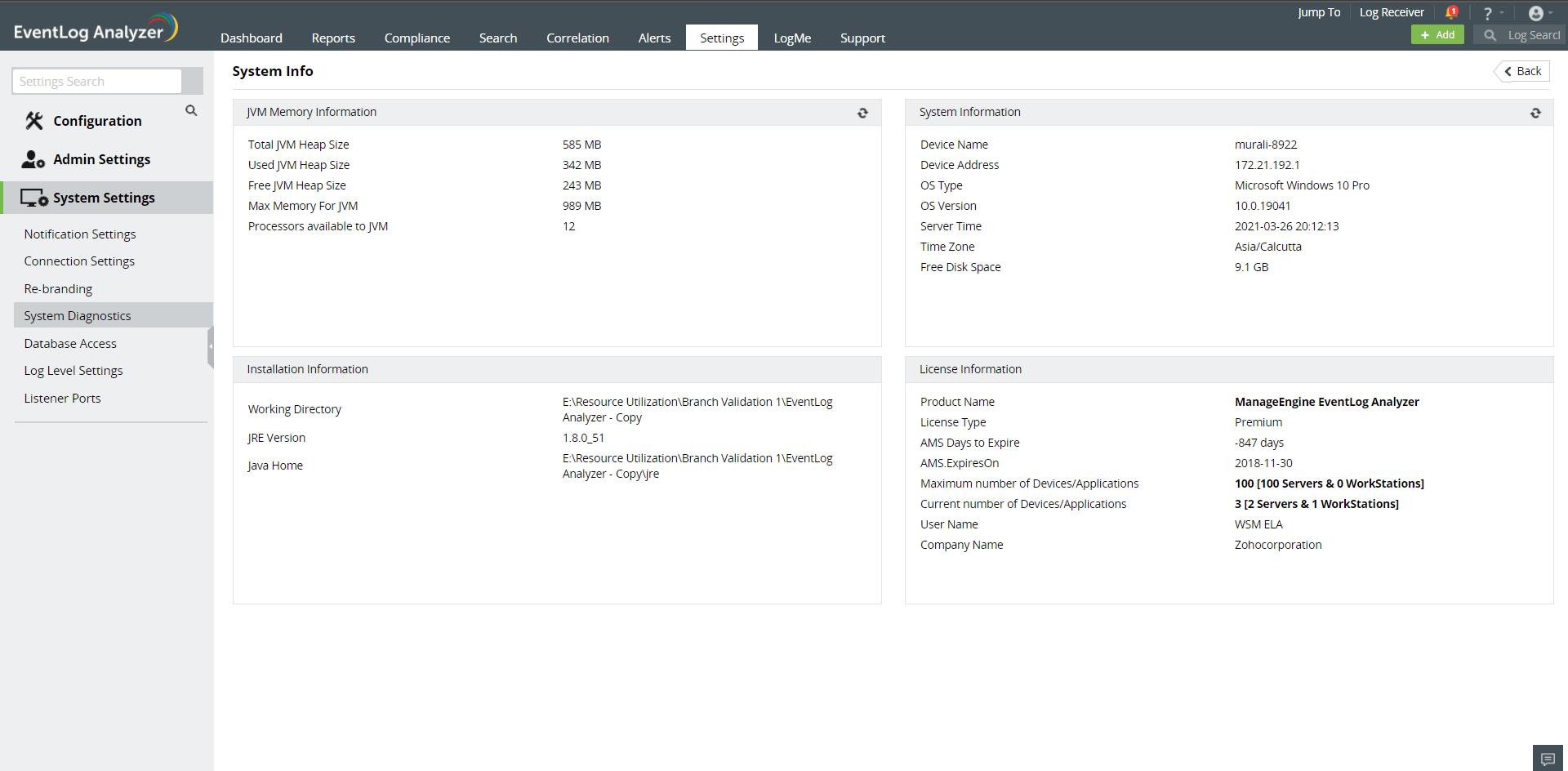Image resolution: width=1568 pixels, height=771 pixels.
Task: Open the help question mark menu
Action: pyautogui.click(x=1488, y=13)
